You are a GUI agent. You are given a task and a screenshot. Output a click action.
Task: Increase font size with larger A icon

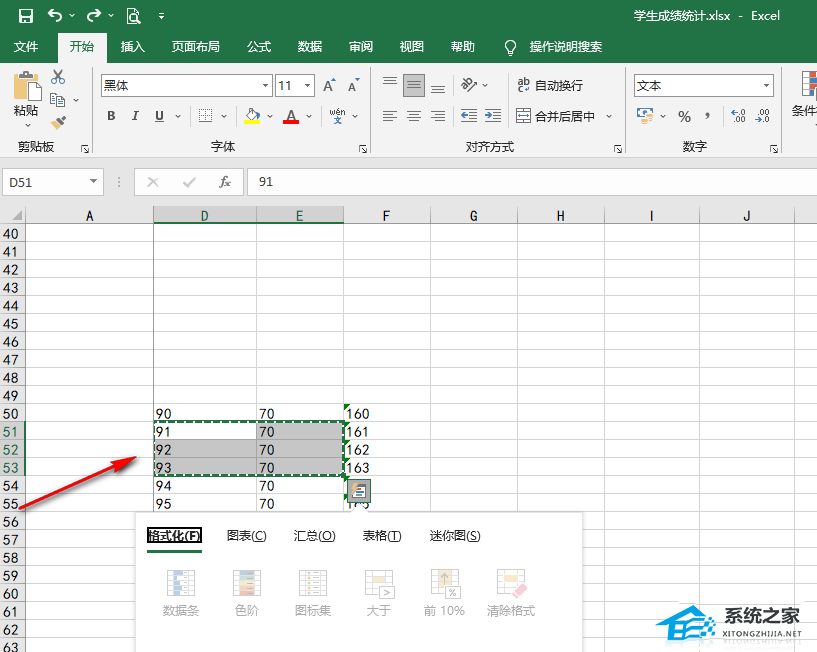coord(329,86)
